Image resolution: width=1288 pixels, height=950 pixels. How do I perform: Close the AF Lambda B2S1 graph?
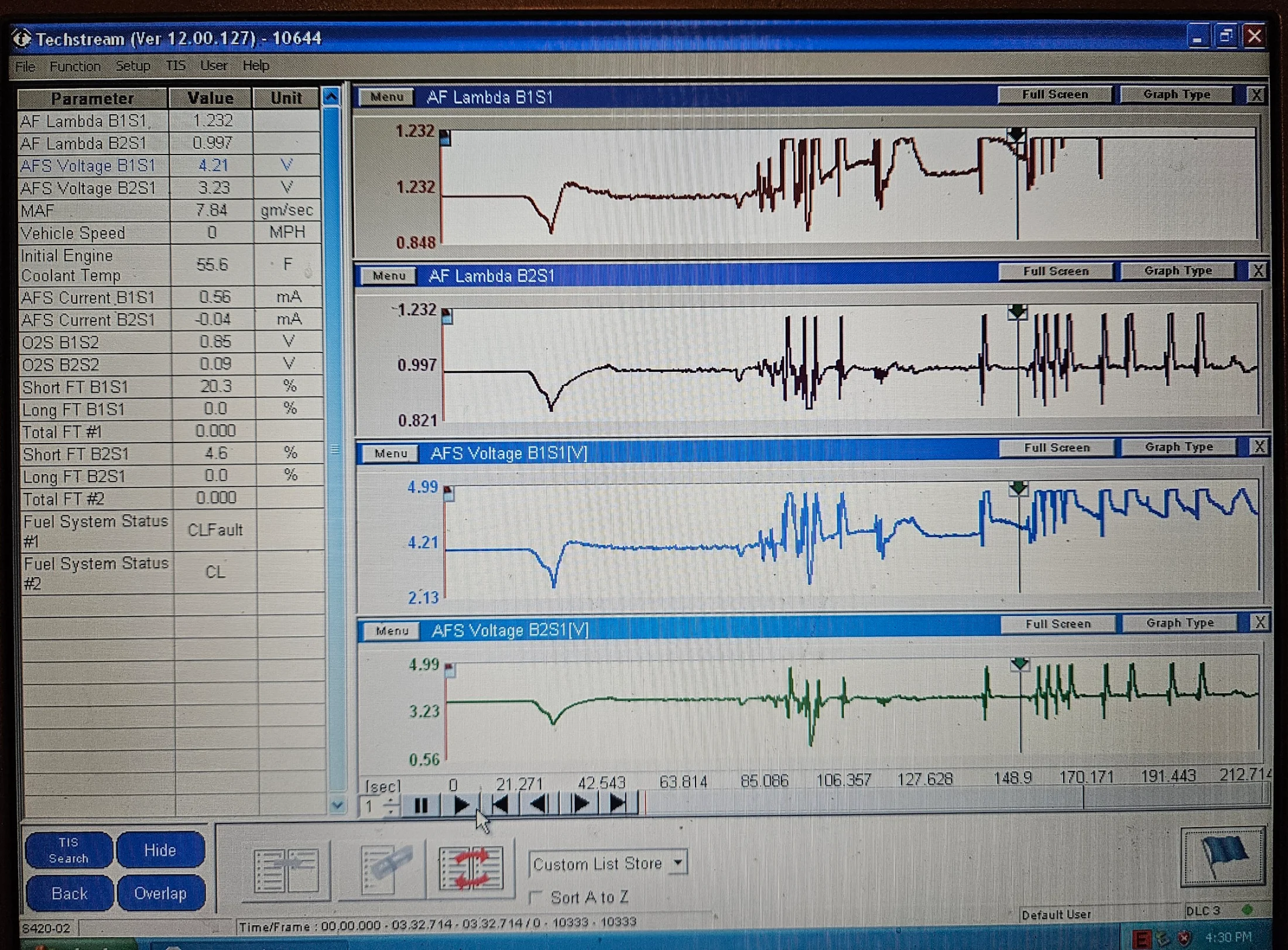click(1258, 271)
